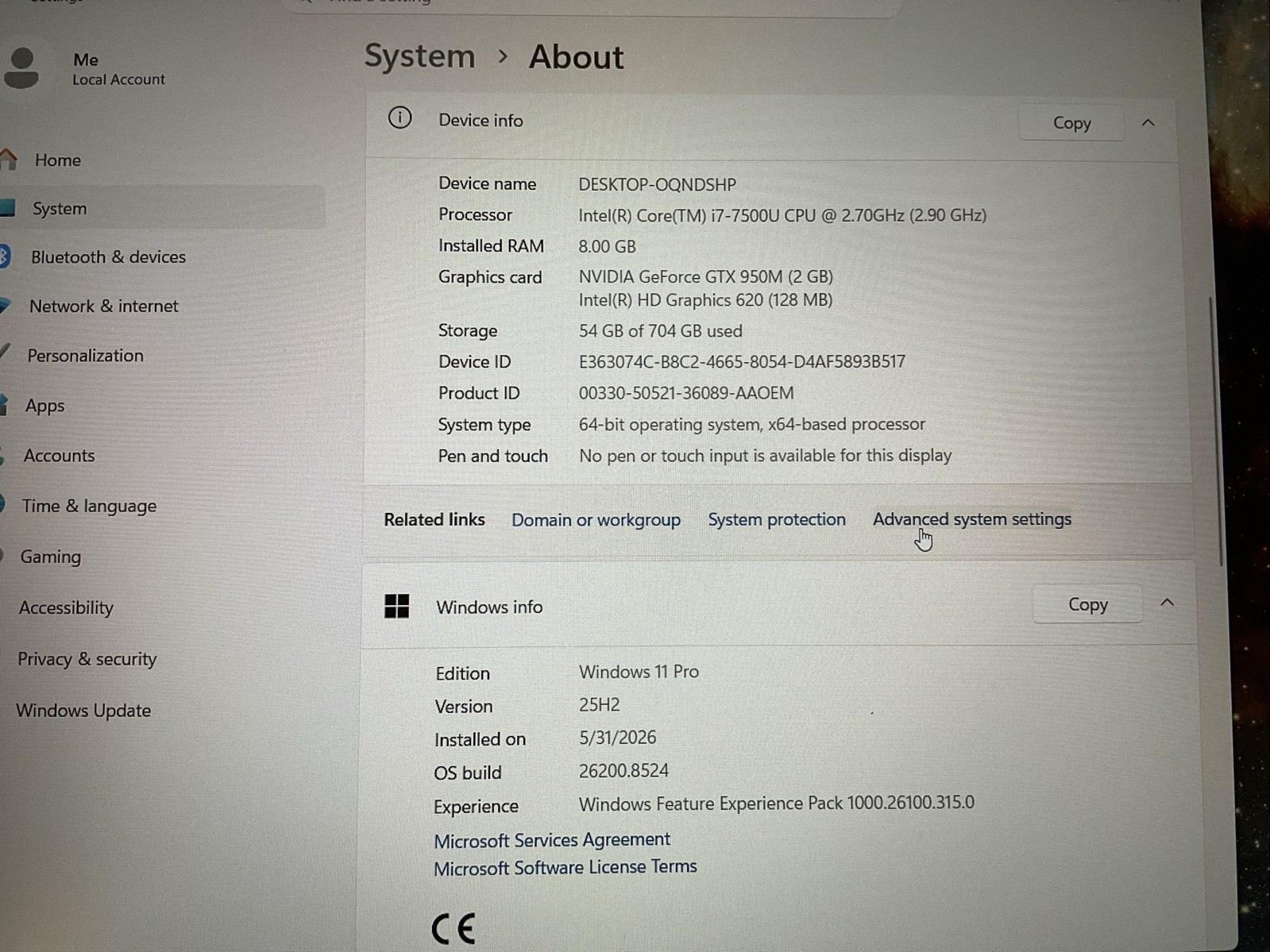Open Accessibility settings

[66, 607]
